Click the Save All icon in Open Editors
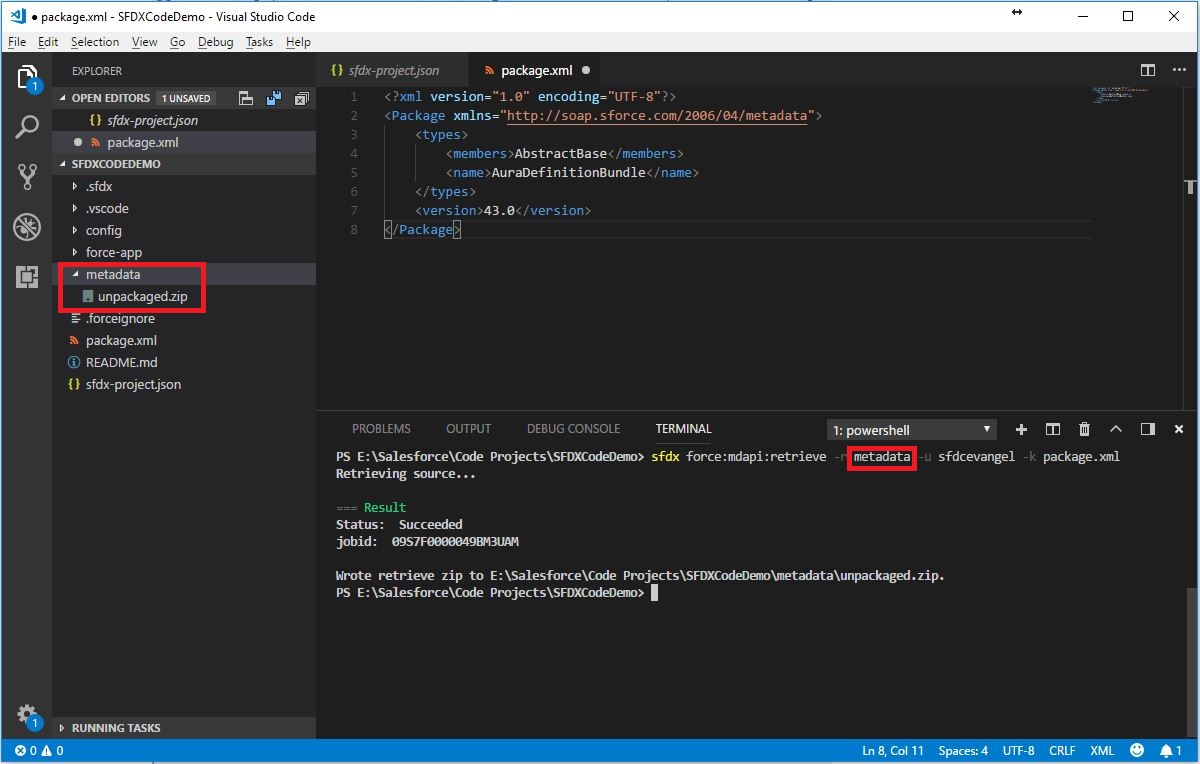This screenshot has width=1200, height=764. (273, 98)
